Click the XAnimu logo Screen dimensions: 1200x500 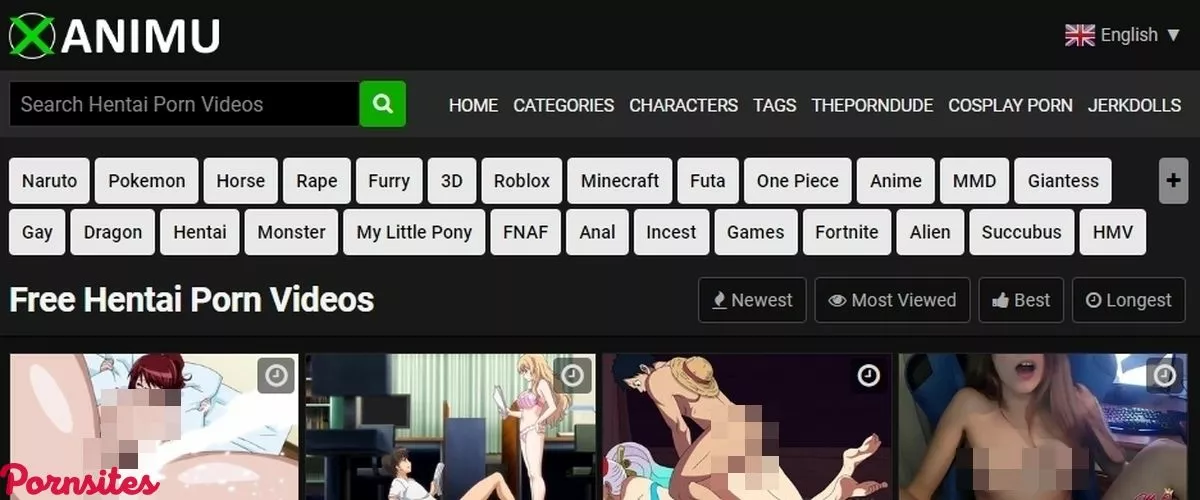[114, 35]
